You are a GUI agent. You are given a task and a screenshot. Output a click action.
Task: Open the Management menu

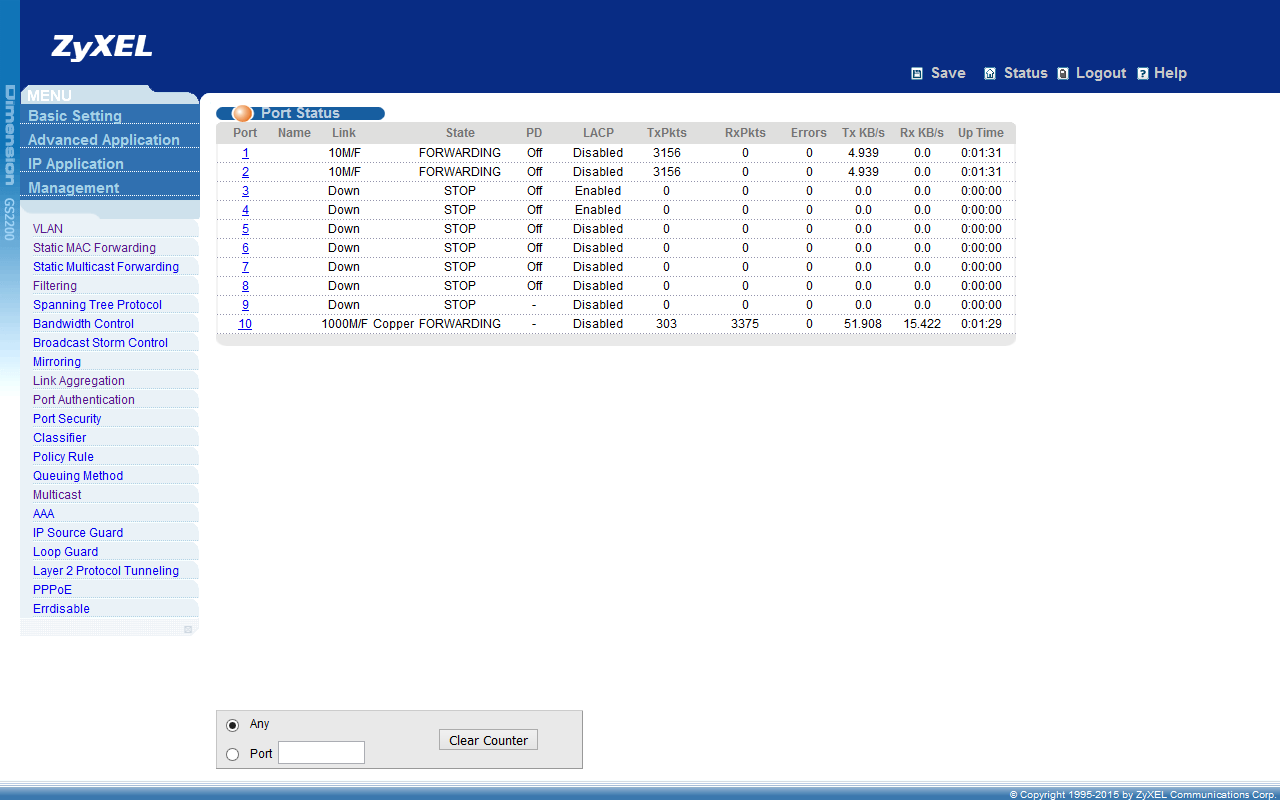pyautogui.click(x=74, y=188)
